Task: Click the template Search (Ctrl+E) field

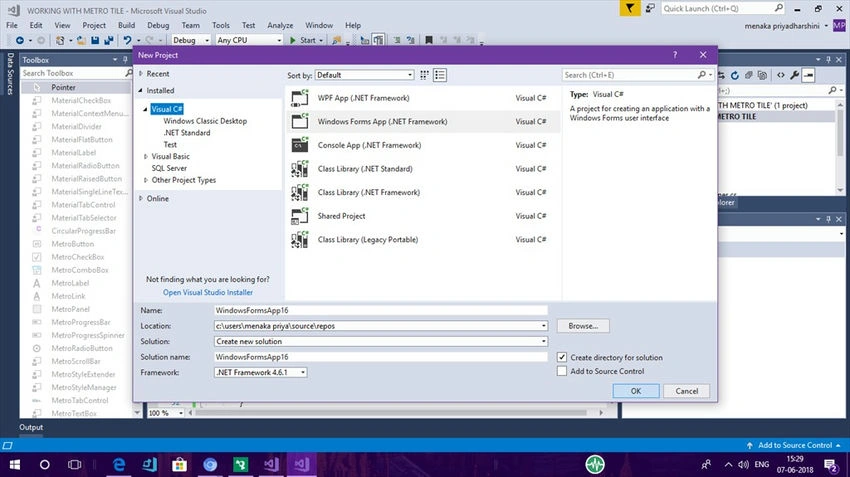Action: tap(638, 75)
